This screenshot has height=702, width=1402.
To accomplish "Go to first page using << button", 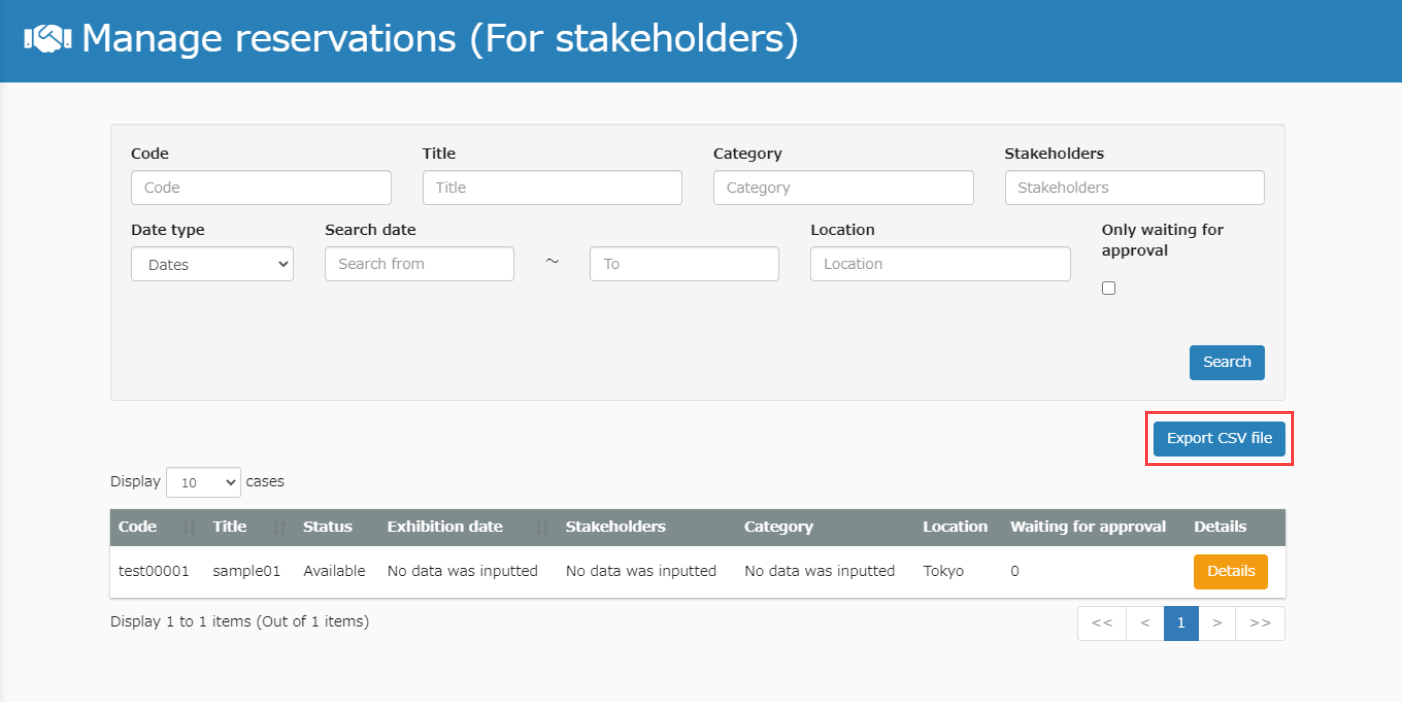I will point(1102,623).
